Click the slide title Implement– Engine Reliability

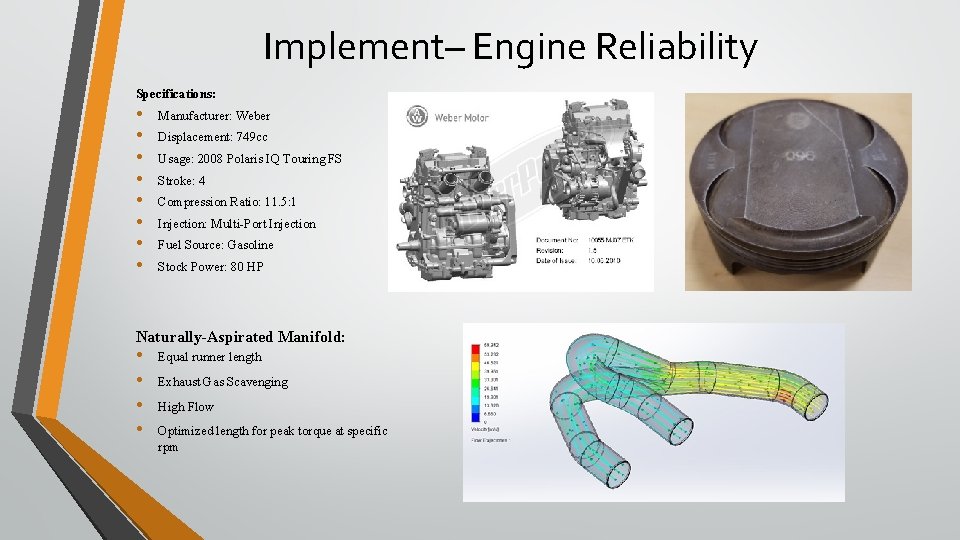coord(510,47)
